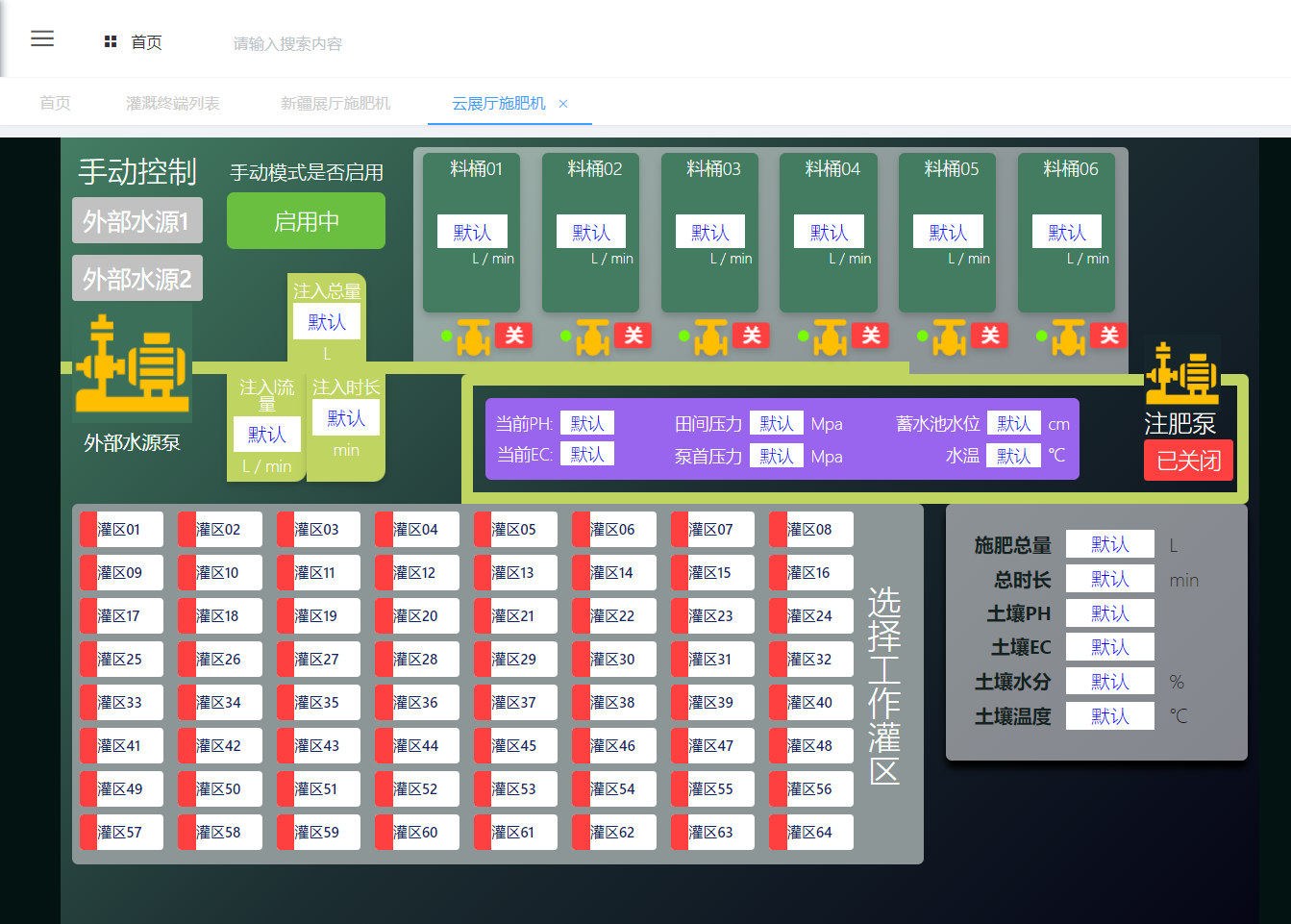Toggle manual mode 启用中 button
This screenshot has height=924, width=1291.
pyautogui.click(x=306, y=221)
